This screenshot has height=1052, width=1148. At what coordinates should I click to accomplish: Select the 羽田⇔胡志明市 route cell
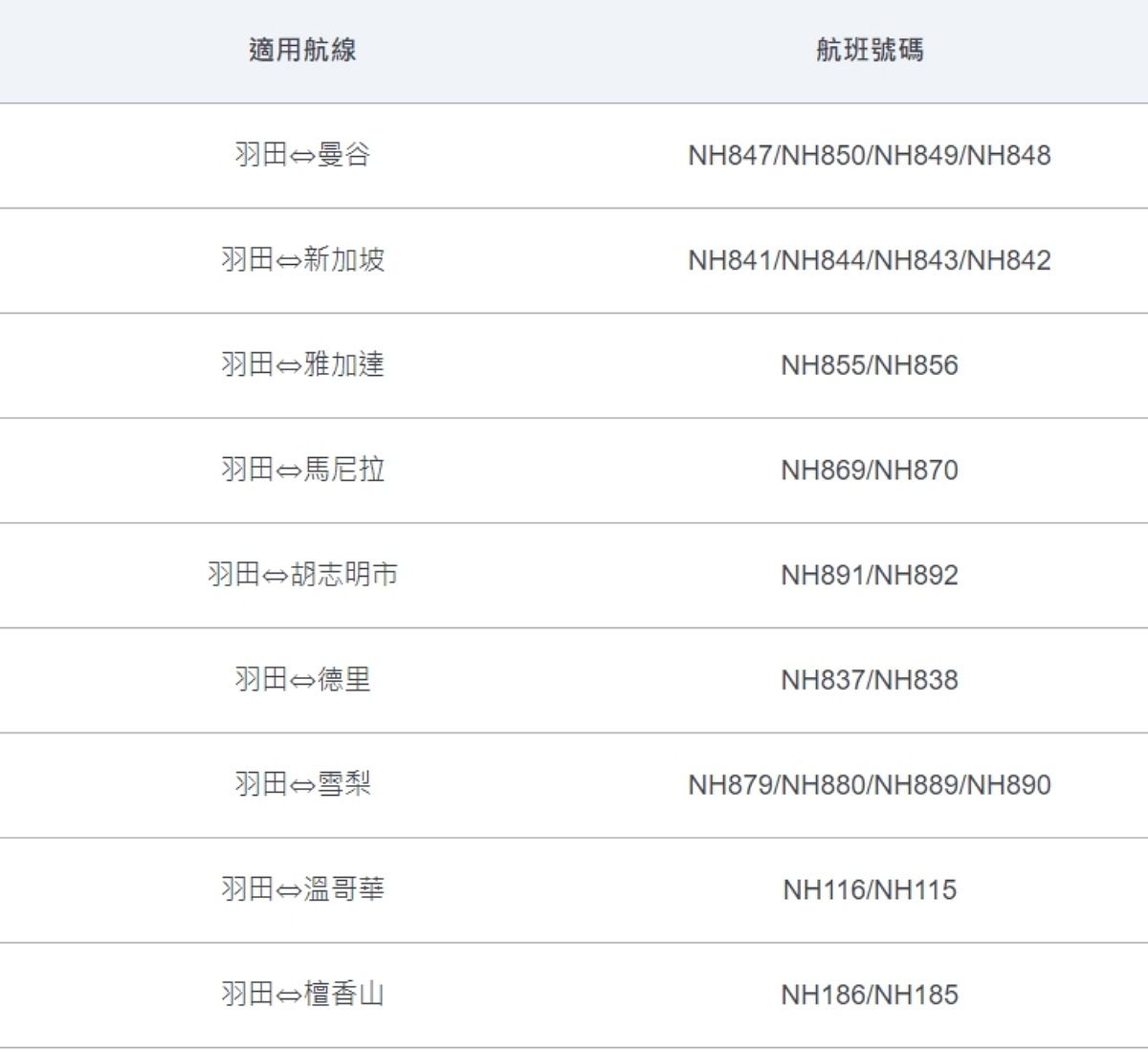tap(302, 575)
